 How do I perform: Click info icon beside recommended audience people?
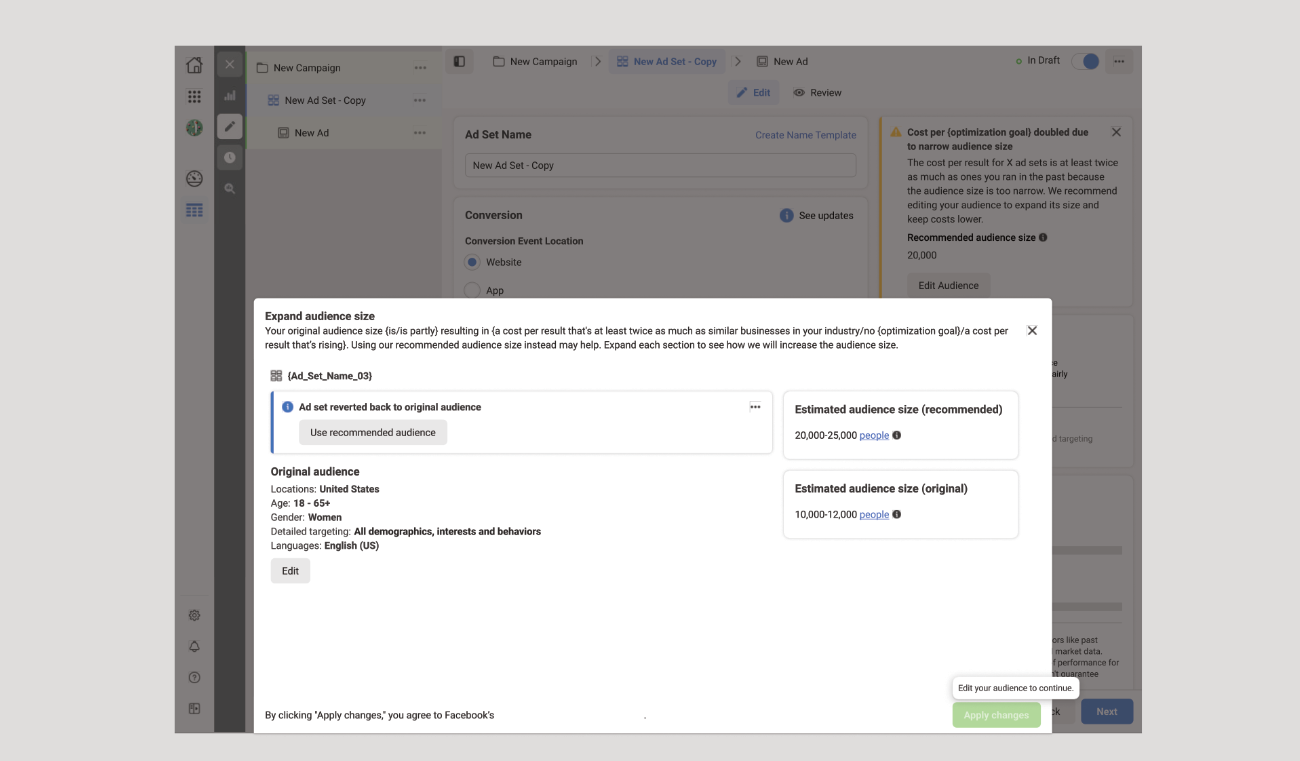click(x=897, y=435)
